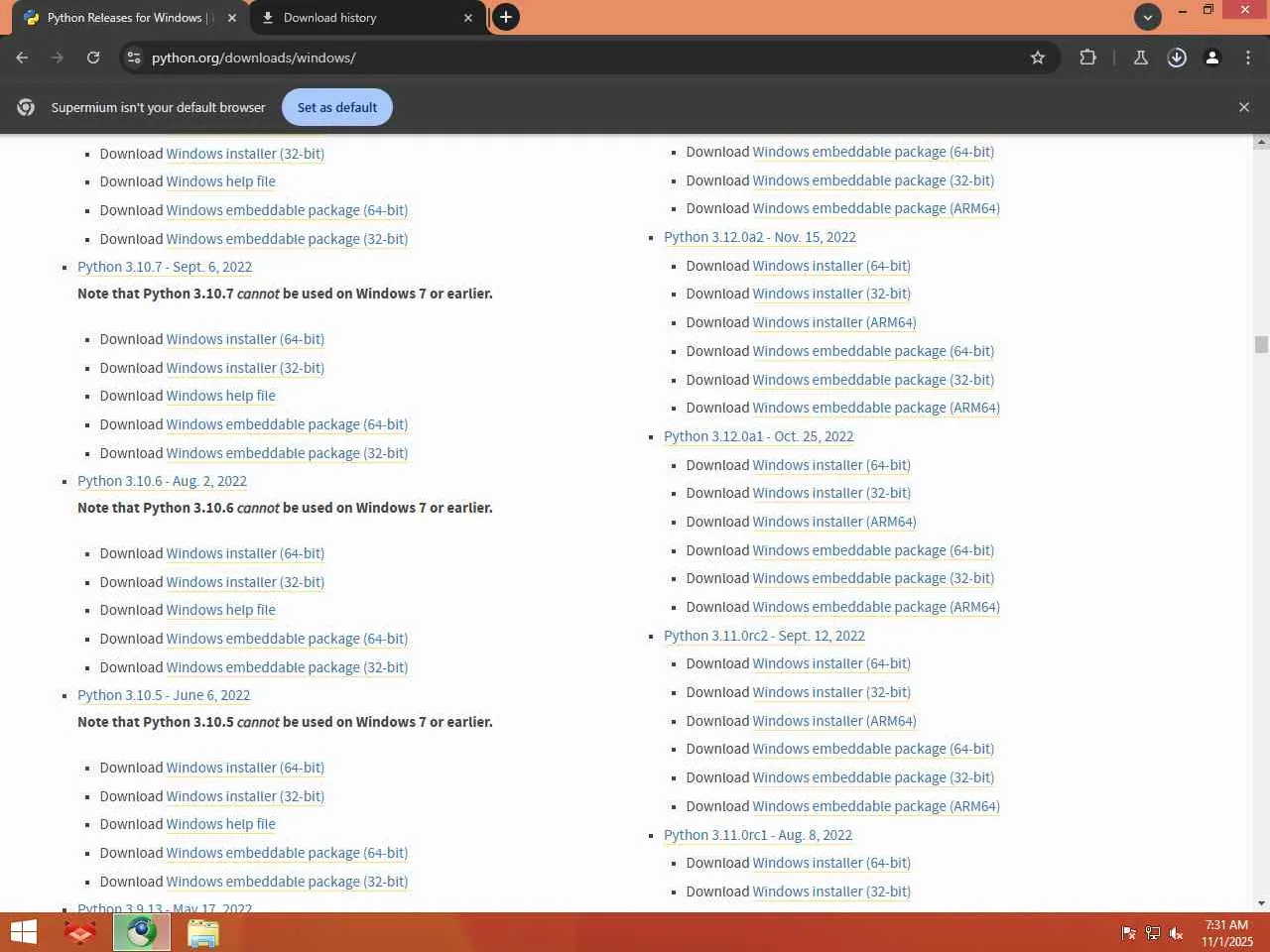Image resolution: width=1270 pixels, height=952 pixels.
Task: Click the scrollbar down arrow
Action: (x=1261, y=903)
